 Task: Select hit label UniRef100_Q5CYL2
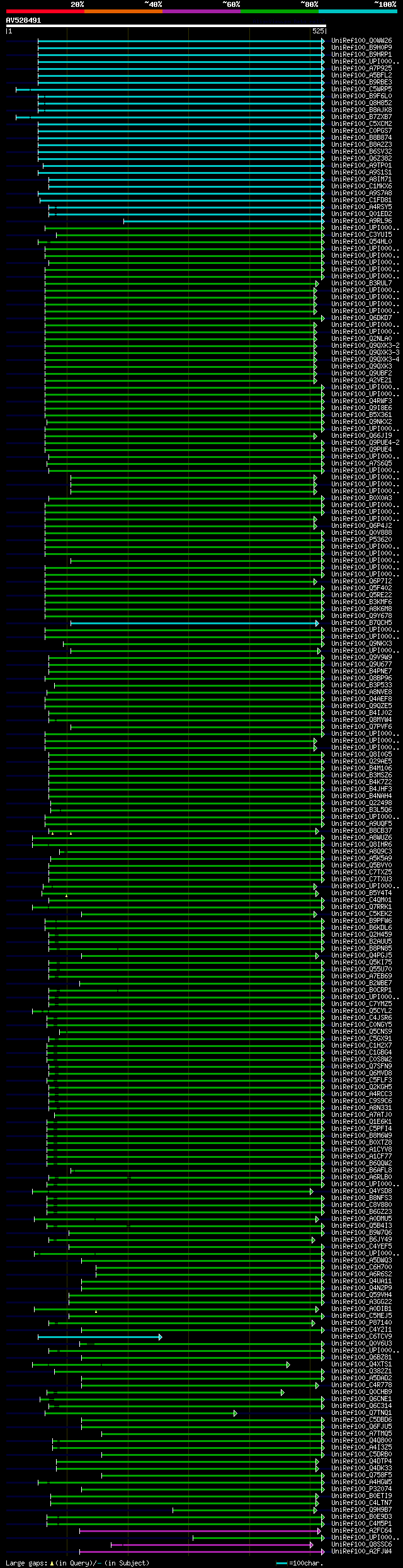[361, 1011]
